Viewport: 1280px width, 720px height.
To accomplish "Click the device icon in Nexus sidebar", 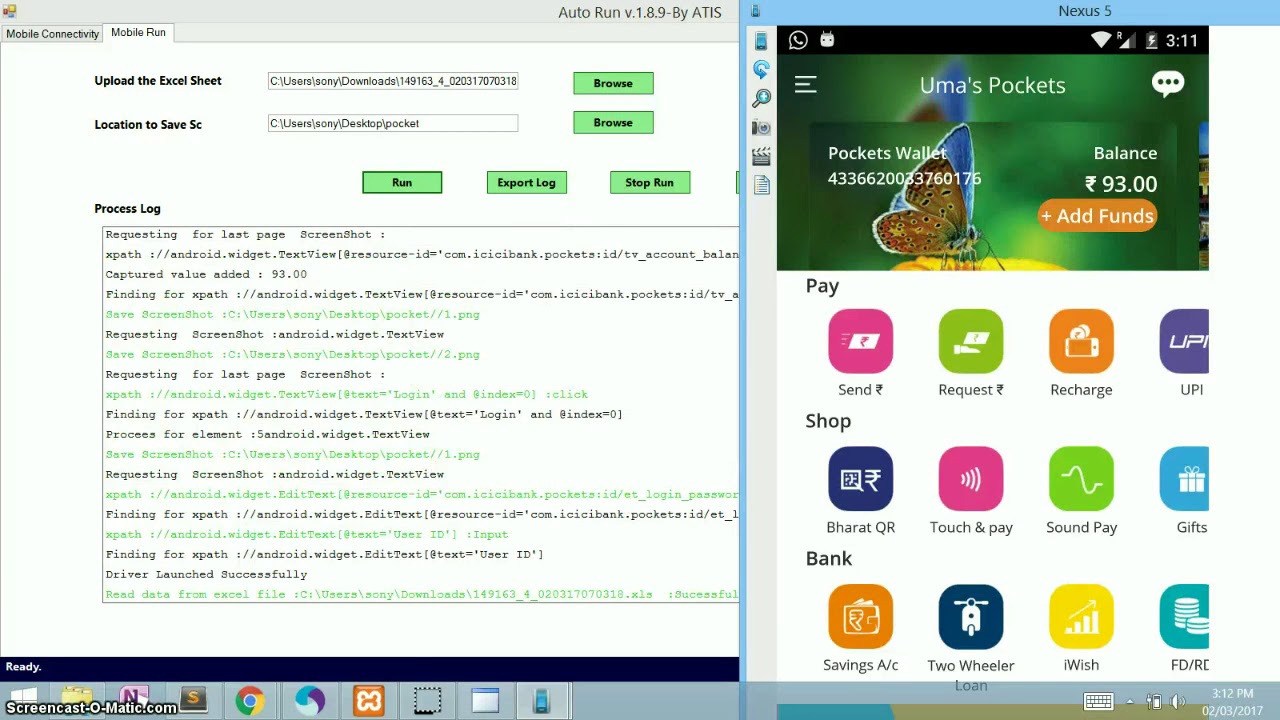I will pos(761,41).
